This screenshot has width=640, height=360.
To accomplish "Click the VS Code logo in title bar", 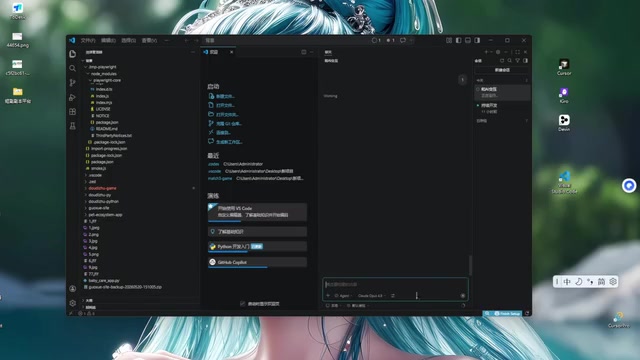I will [72, 40].
